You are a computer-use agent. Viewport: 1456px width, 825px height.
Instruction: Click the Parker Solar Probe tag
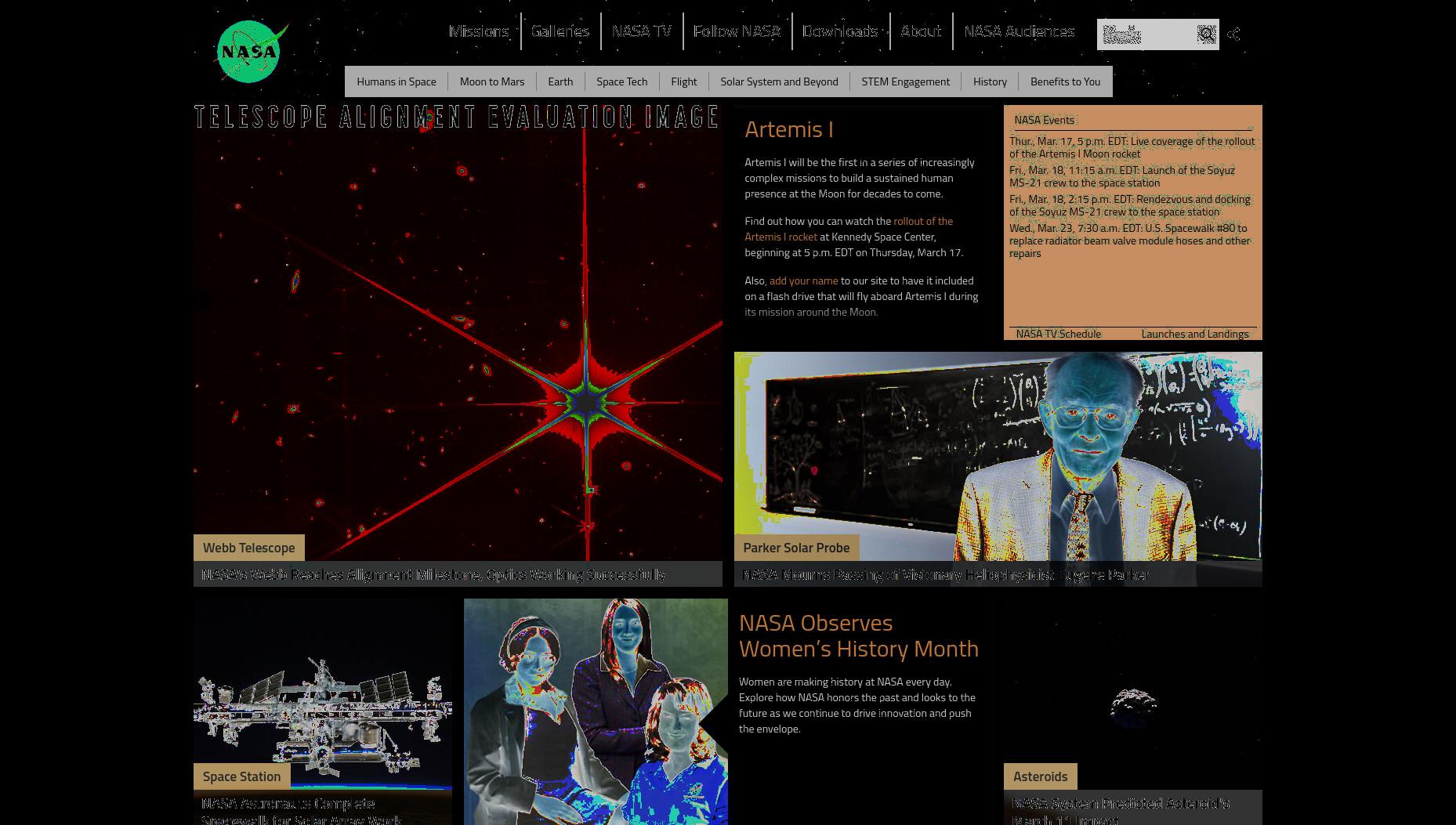point(797,548)
